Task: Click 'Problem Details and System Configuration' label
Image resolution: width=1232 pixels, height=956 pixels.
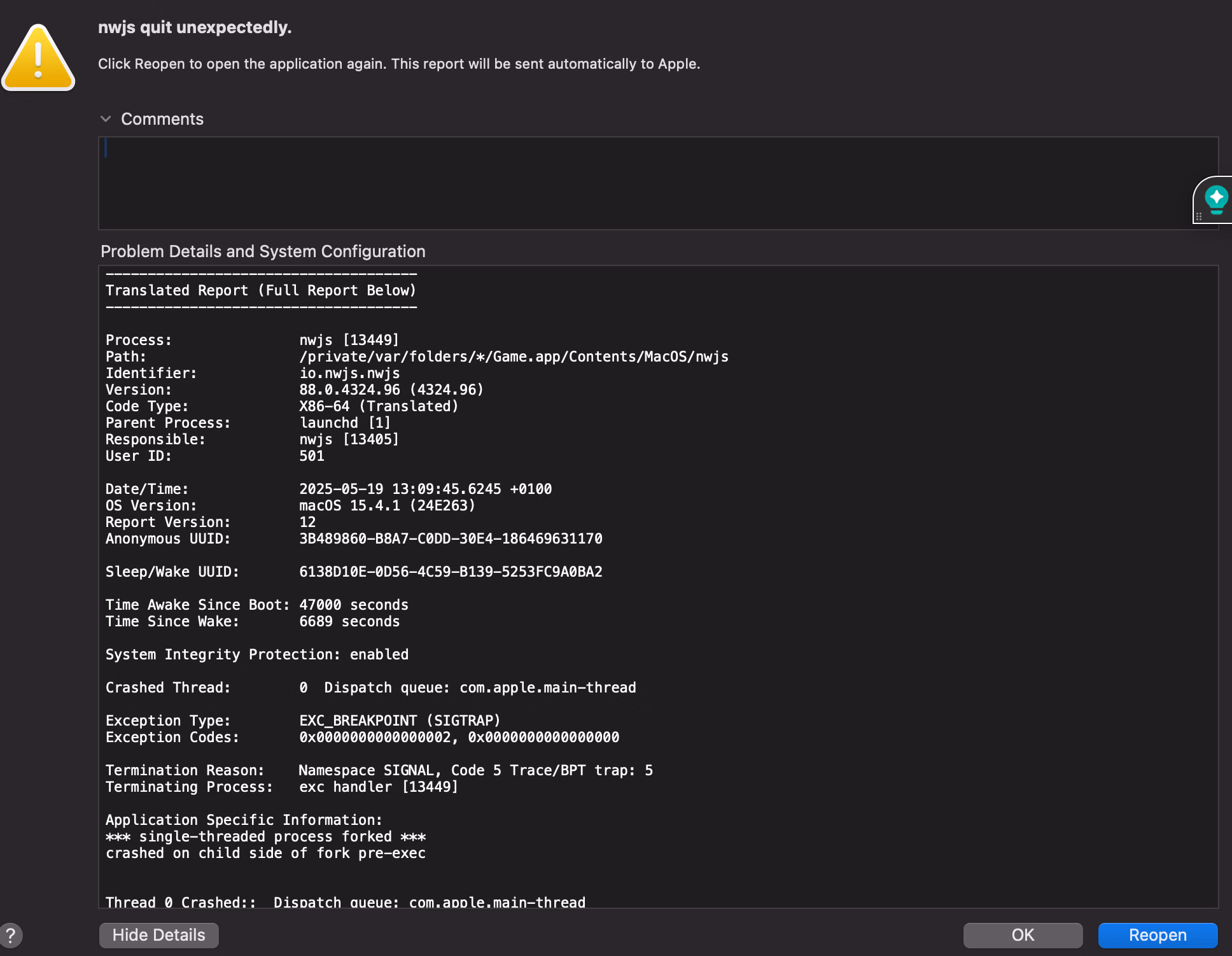Action: coord(263,251)
